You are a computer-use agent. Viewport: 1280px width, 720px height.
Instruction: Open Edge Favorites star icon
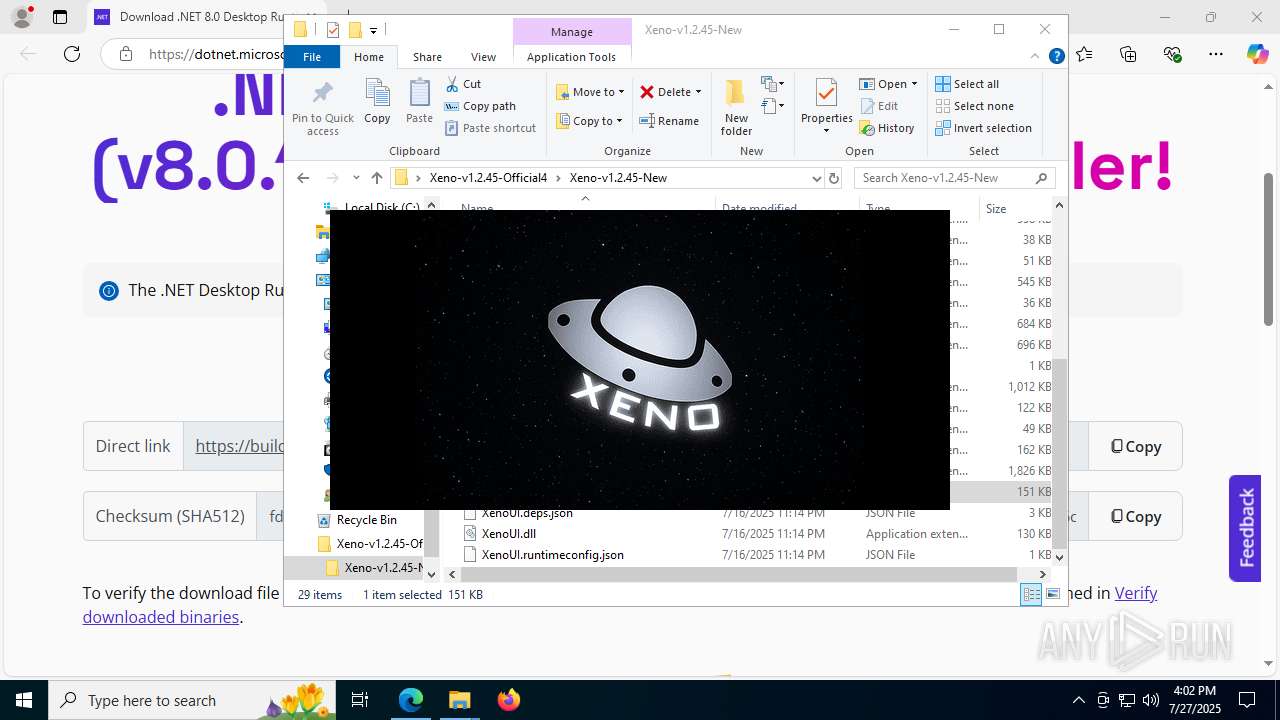click(1084, 54)
